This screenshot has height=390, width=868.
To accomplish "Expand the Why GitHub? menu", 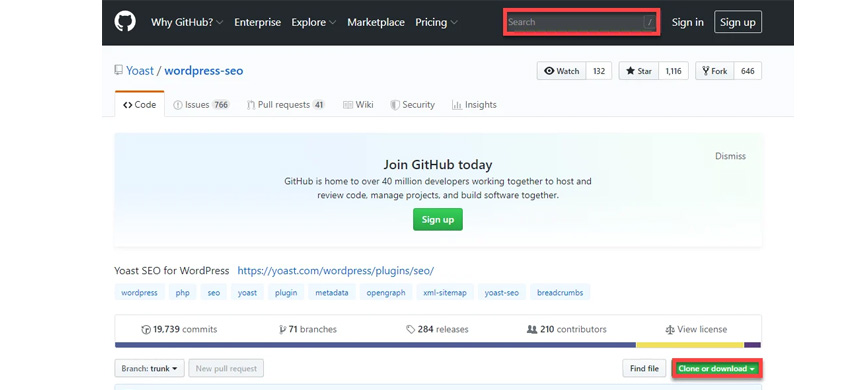I will coord(187,22).
